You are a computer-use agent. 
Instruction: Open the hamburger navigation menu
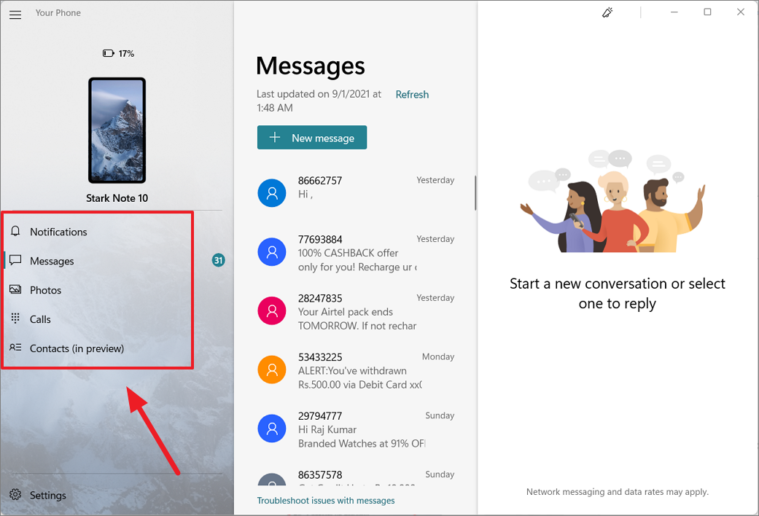(x=15, y=15)
